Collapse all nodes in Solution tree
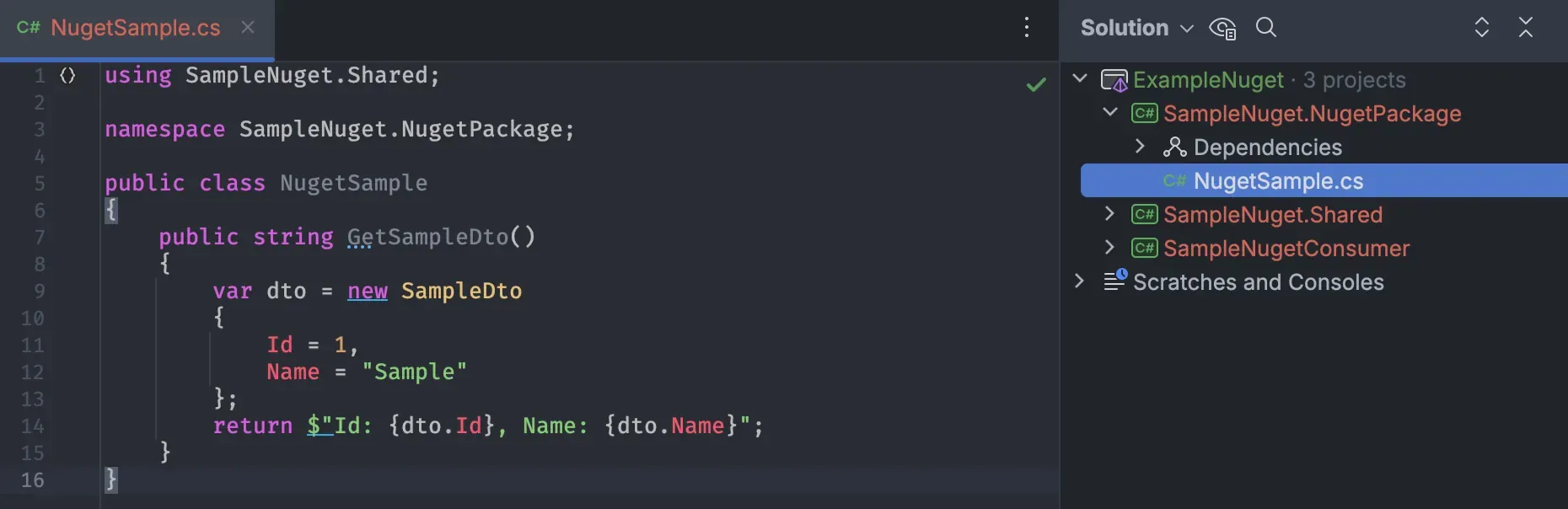Viewport: 1568px width, 509px height. coord(1526,27)
